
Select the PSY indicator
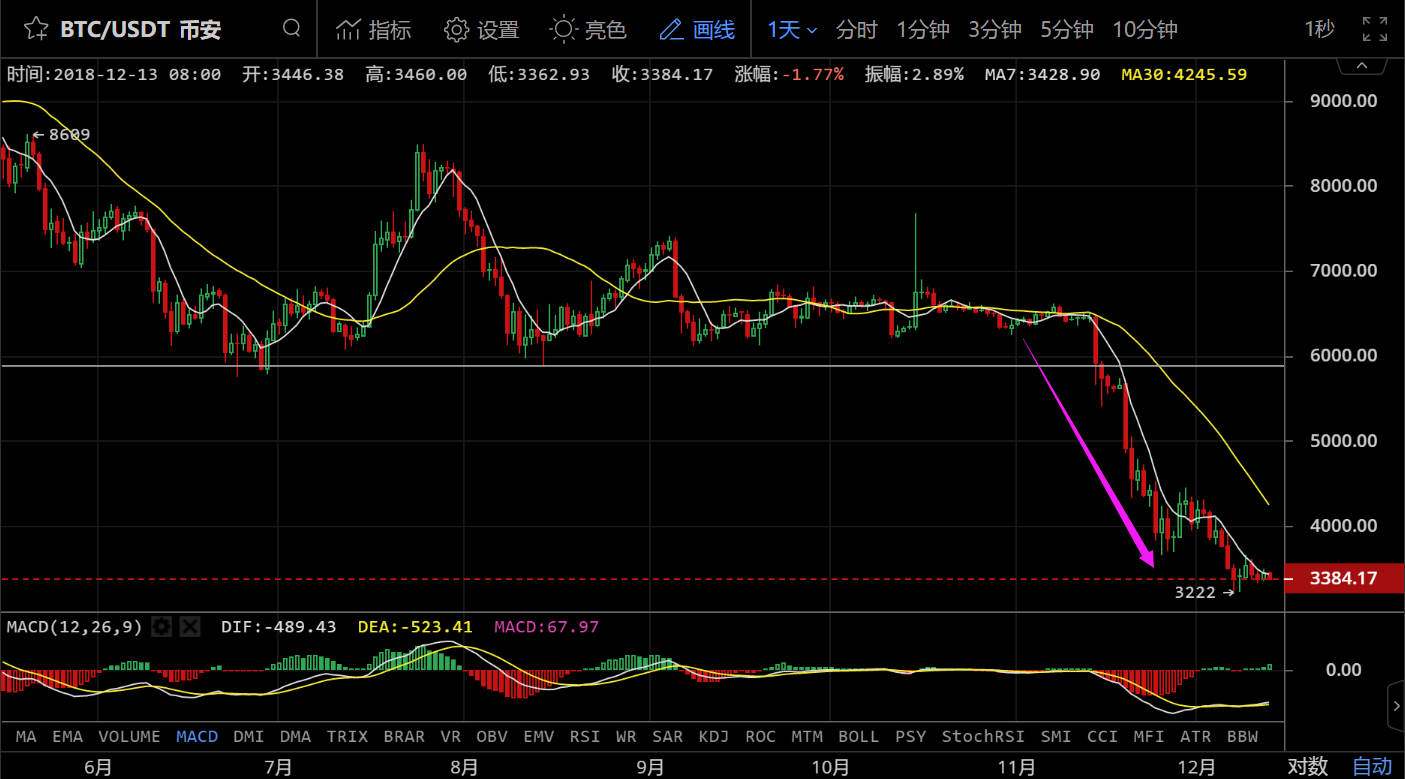coord(910,737)
